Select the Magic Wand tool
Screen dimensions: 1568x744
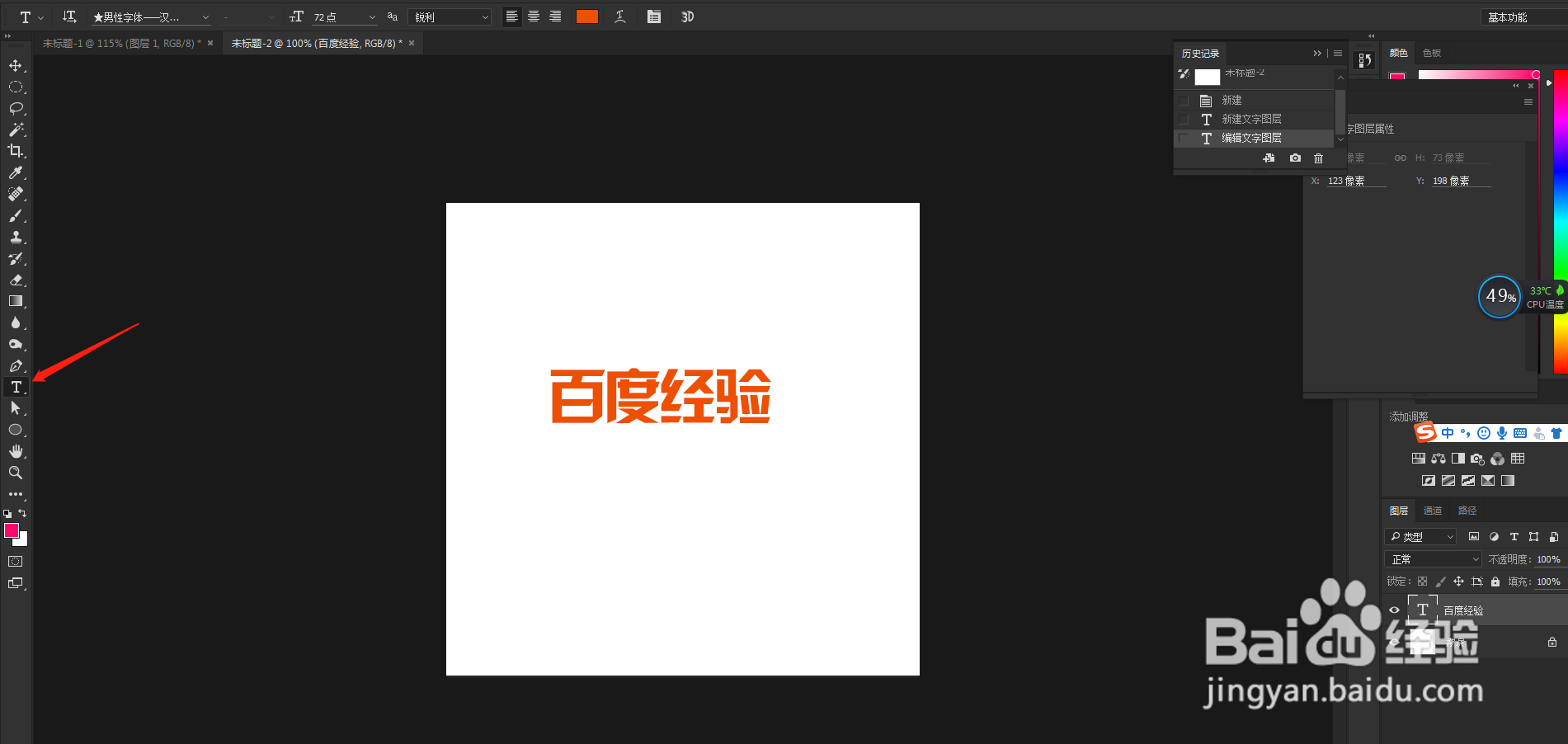16,129
